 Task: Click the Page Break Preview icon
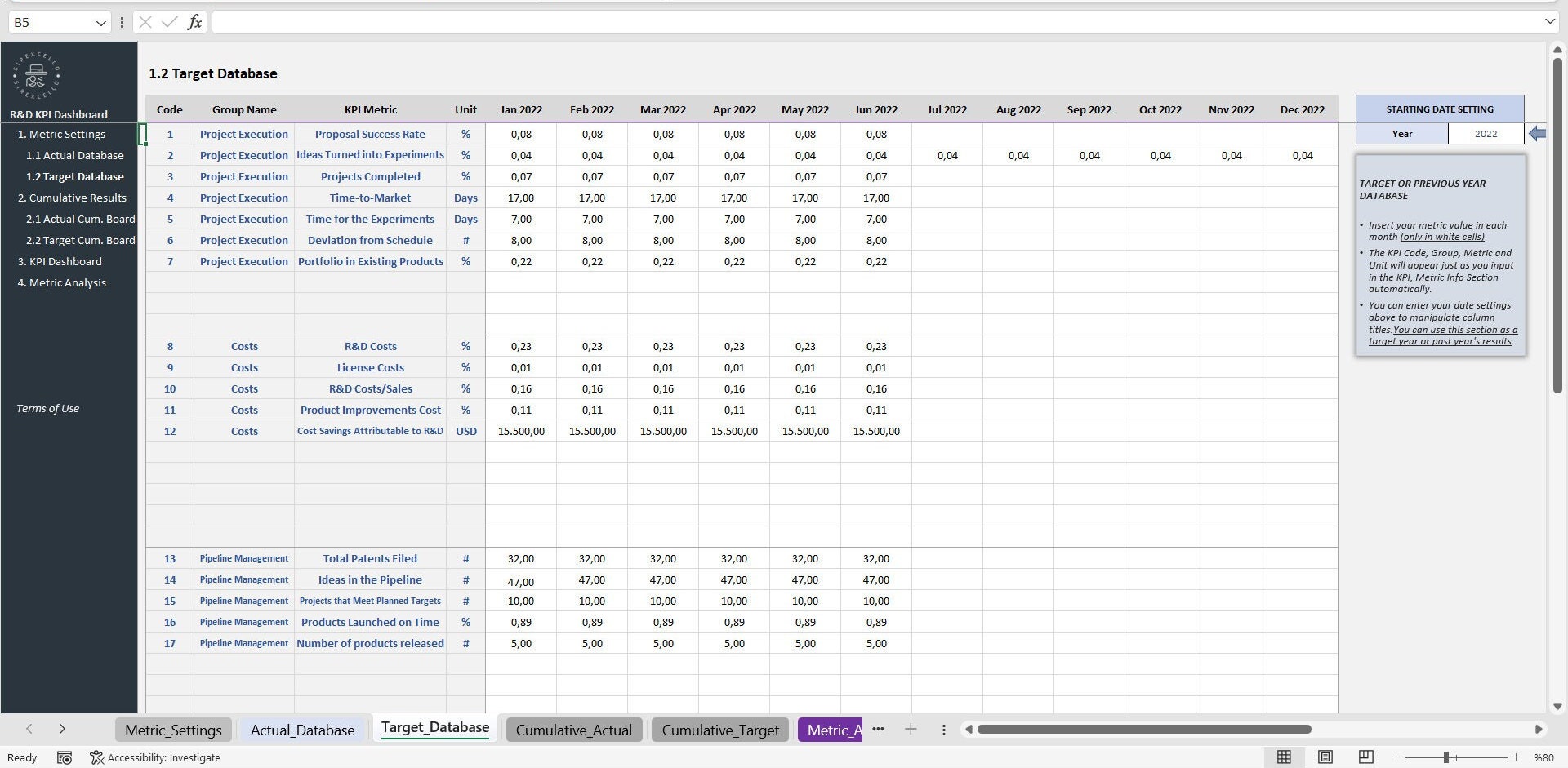1365,757
